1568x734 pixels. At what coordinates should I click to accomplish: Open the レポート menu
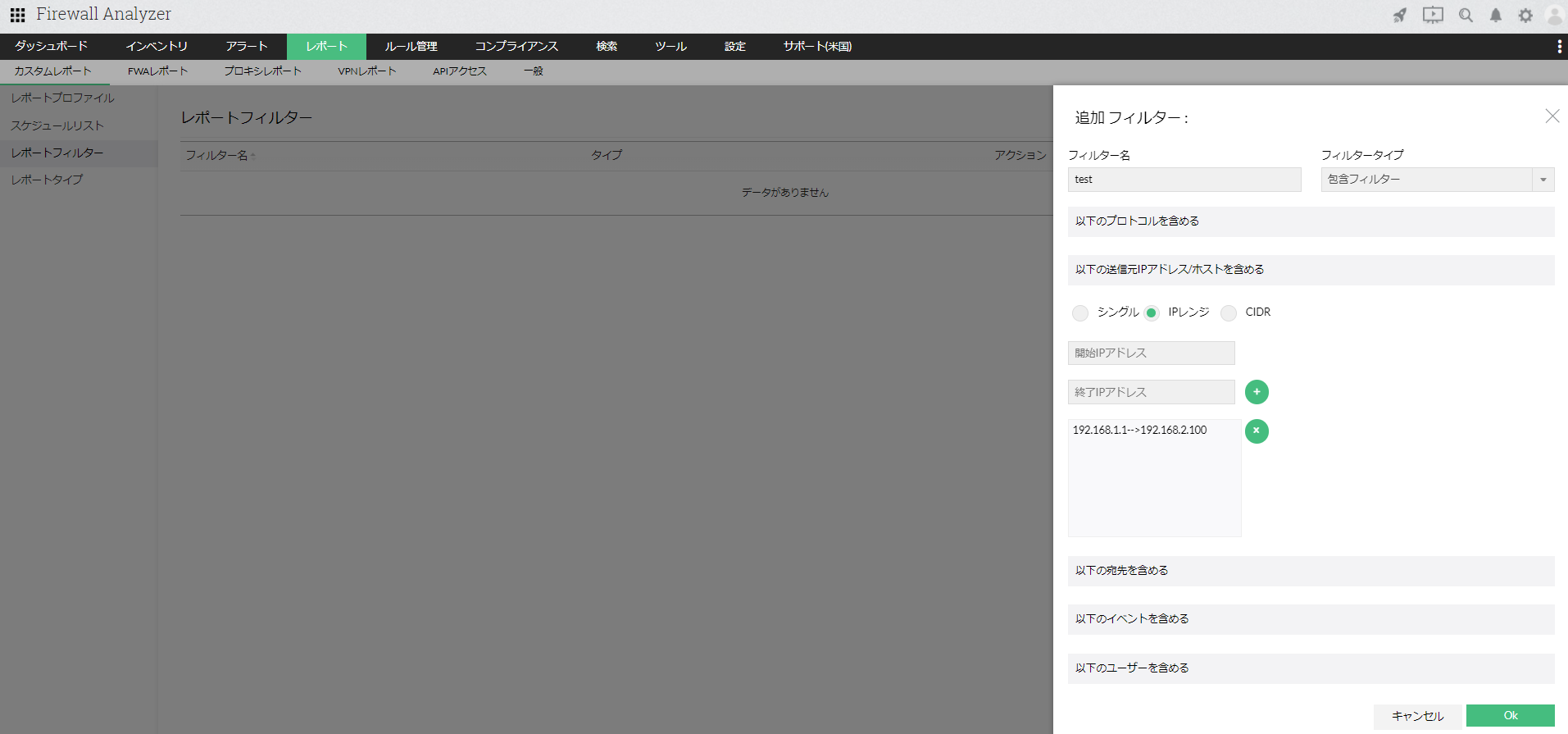(326, 47)
